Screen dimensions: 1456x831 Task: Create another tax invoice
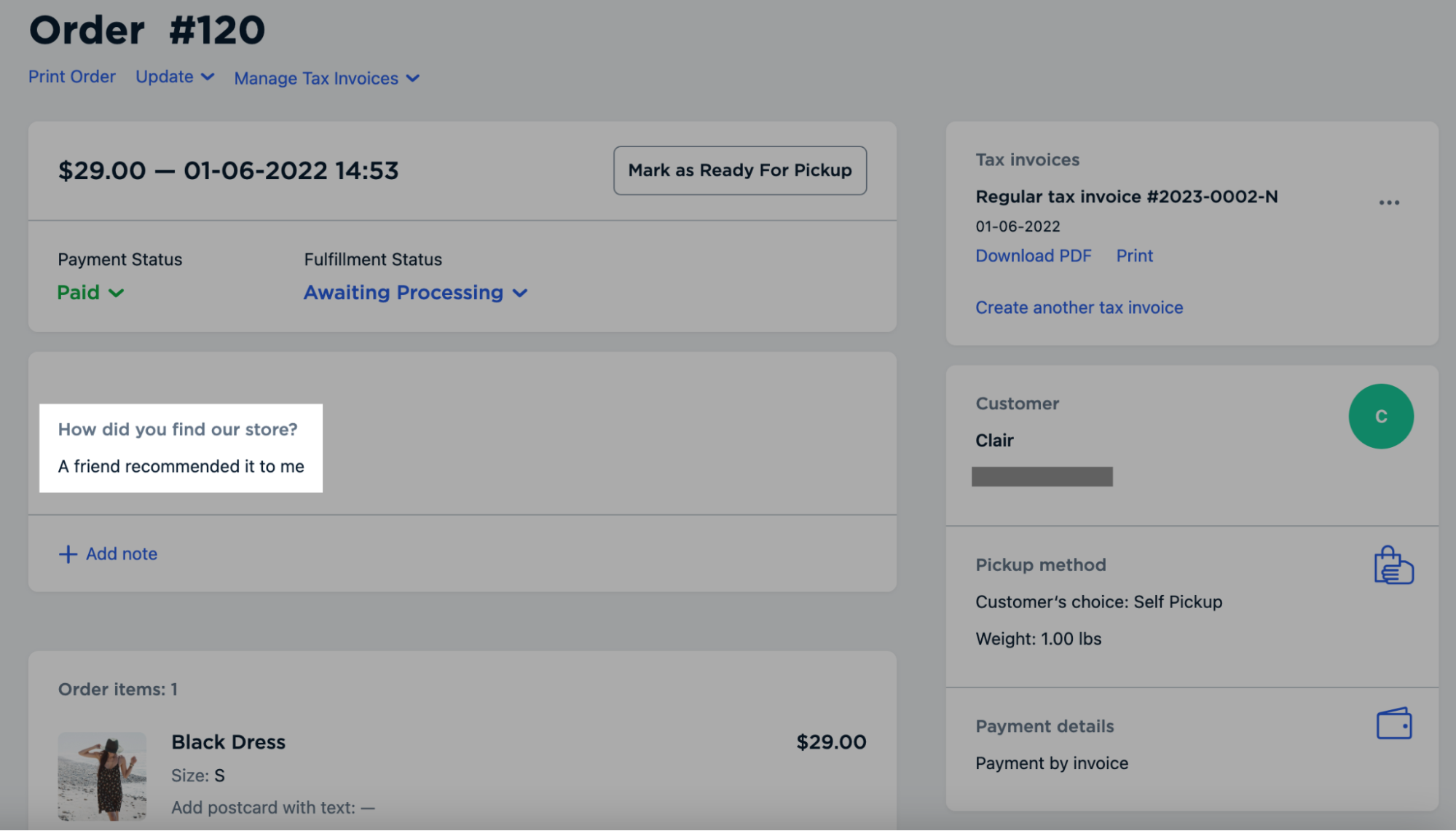click(x=1079, y=307)
